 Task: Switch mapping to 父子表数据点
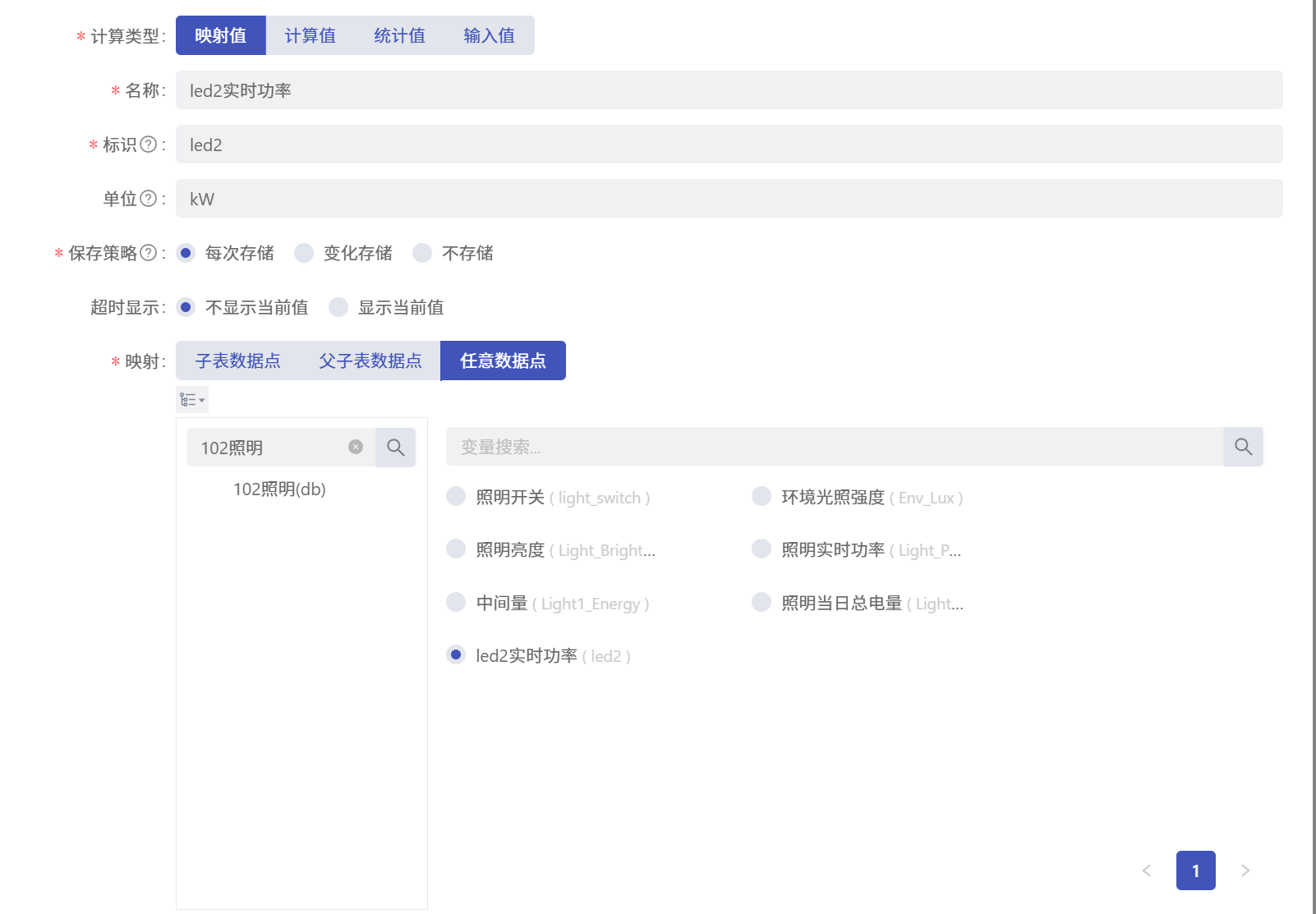pos(370,361)
